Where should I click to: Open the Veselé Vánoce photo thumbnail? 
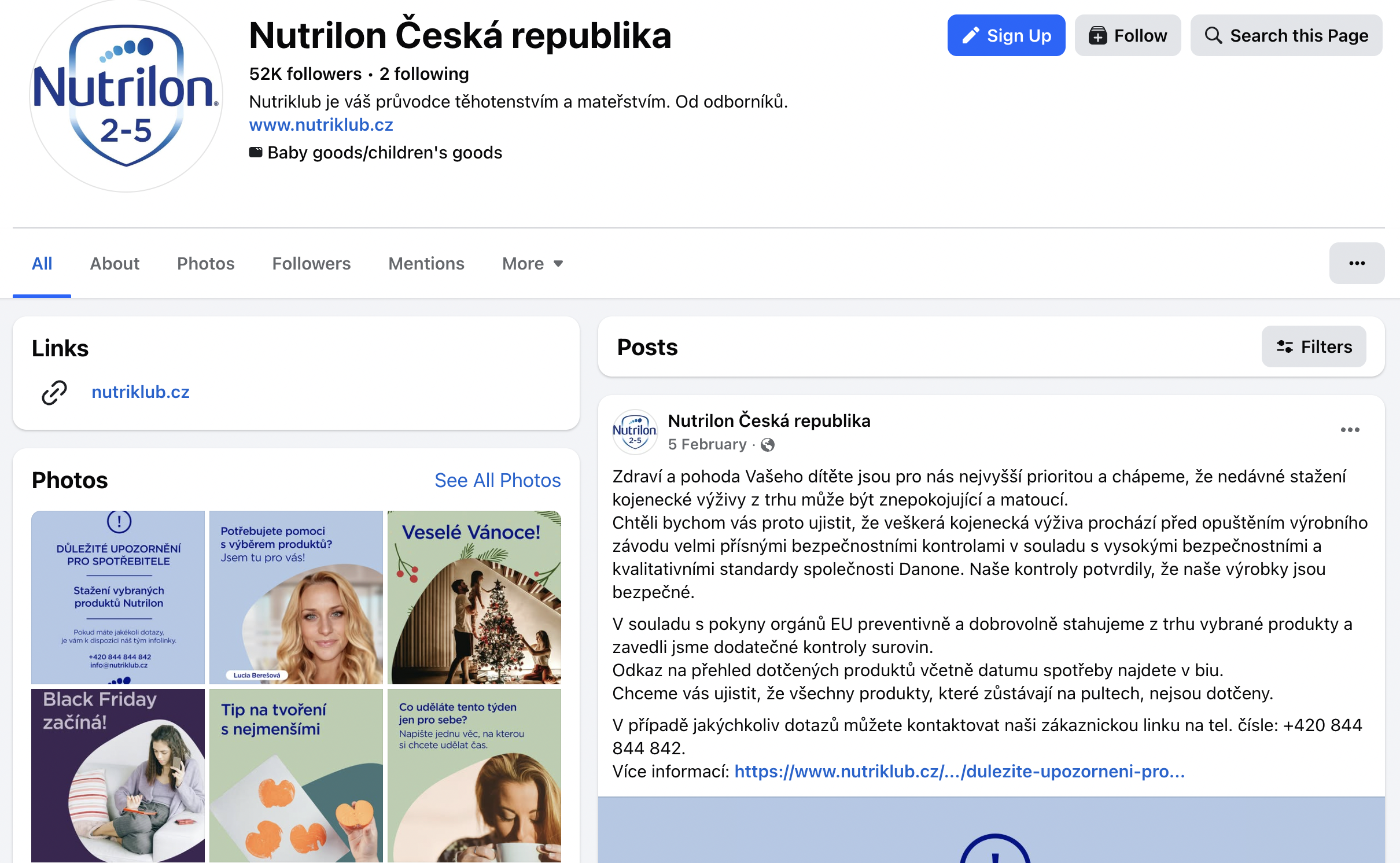pos(474,597)
